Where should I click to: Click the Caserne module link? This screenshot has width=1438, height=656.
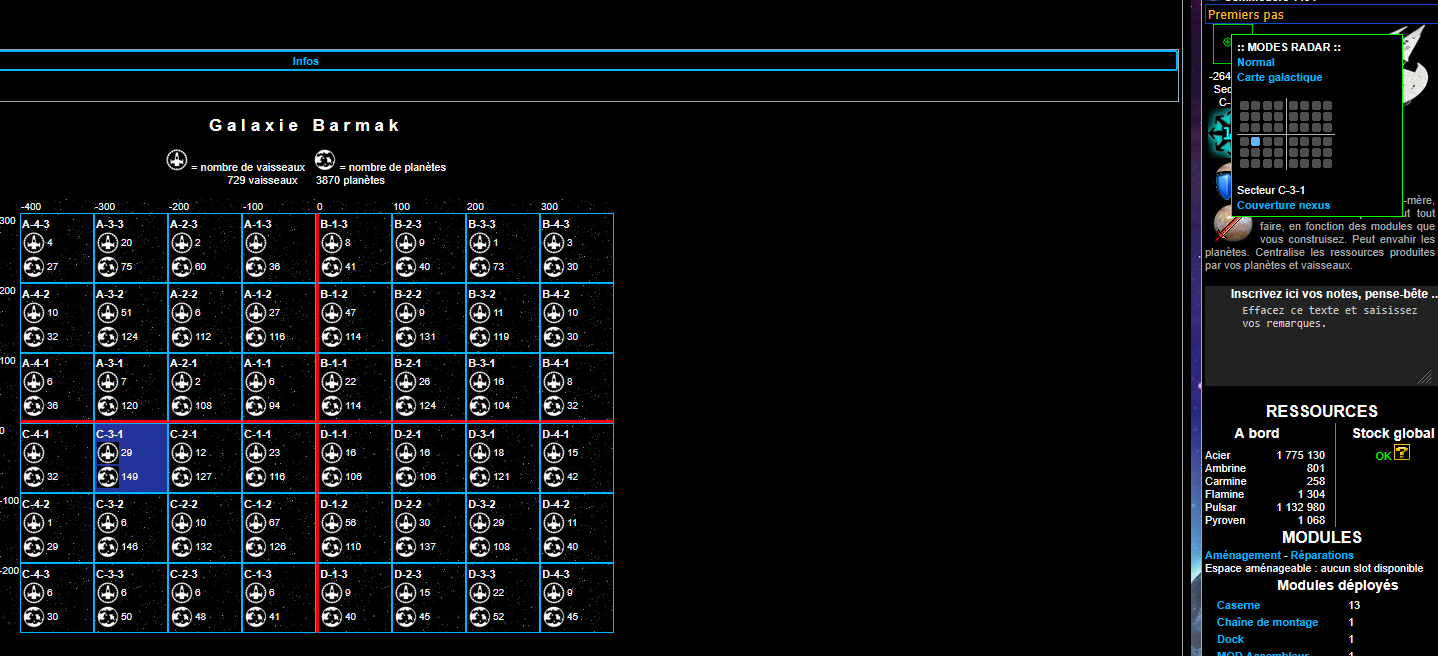pos(1238,605)
